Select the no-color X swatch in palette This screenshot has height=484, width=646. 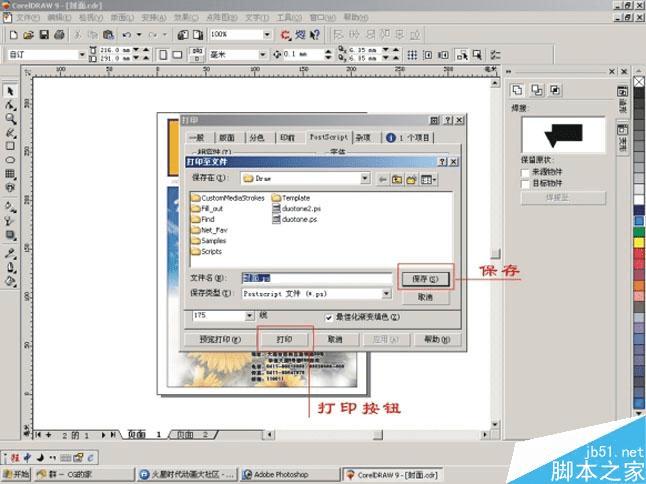639,82
